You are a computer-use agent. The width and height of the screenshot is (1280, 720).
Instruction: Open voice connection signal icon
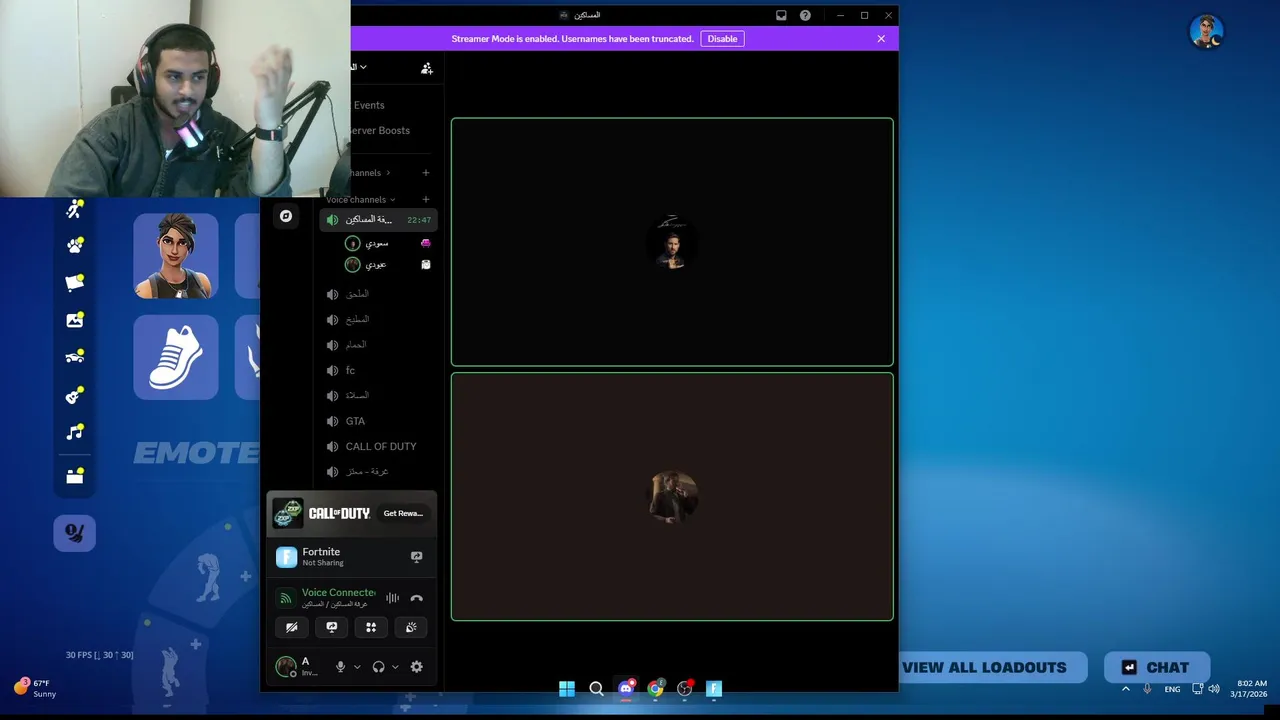[285, 598]
